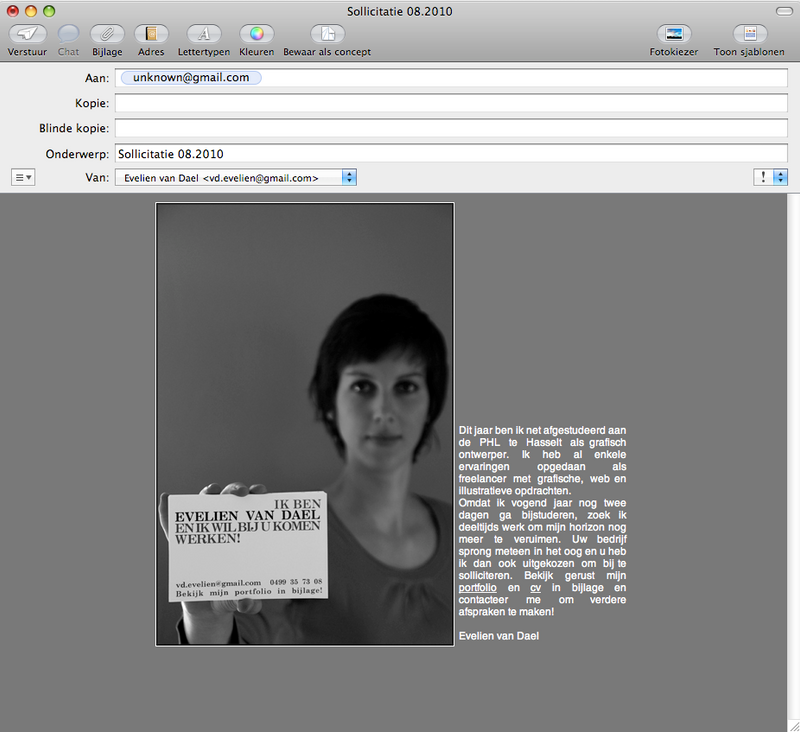
Task: Open the portfolio link in message body
Action: pyautogui.click(x=477, y=588)
